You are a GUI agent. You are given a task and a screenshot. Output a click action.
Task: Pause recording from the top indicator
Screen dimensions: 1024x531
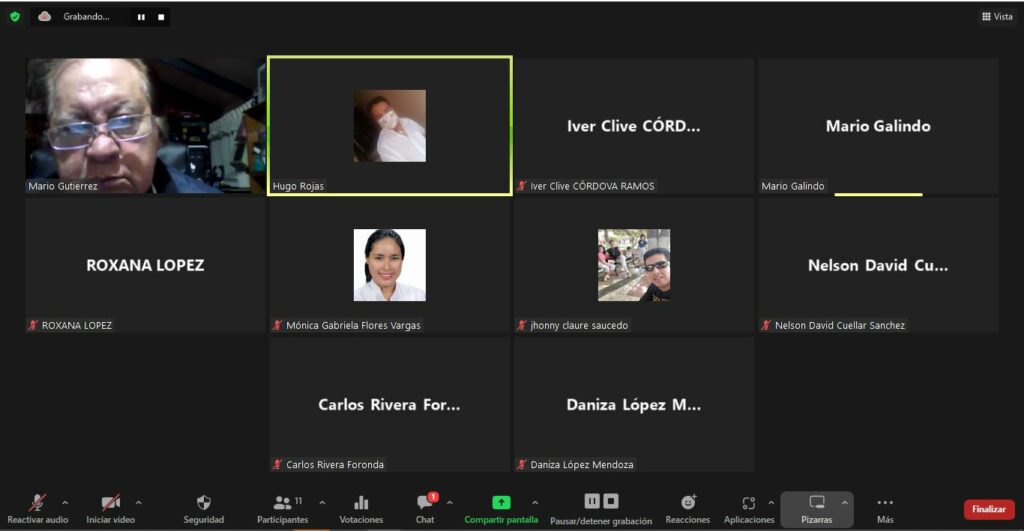[141, 17]
